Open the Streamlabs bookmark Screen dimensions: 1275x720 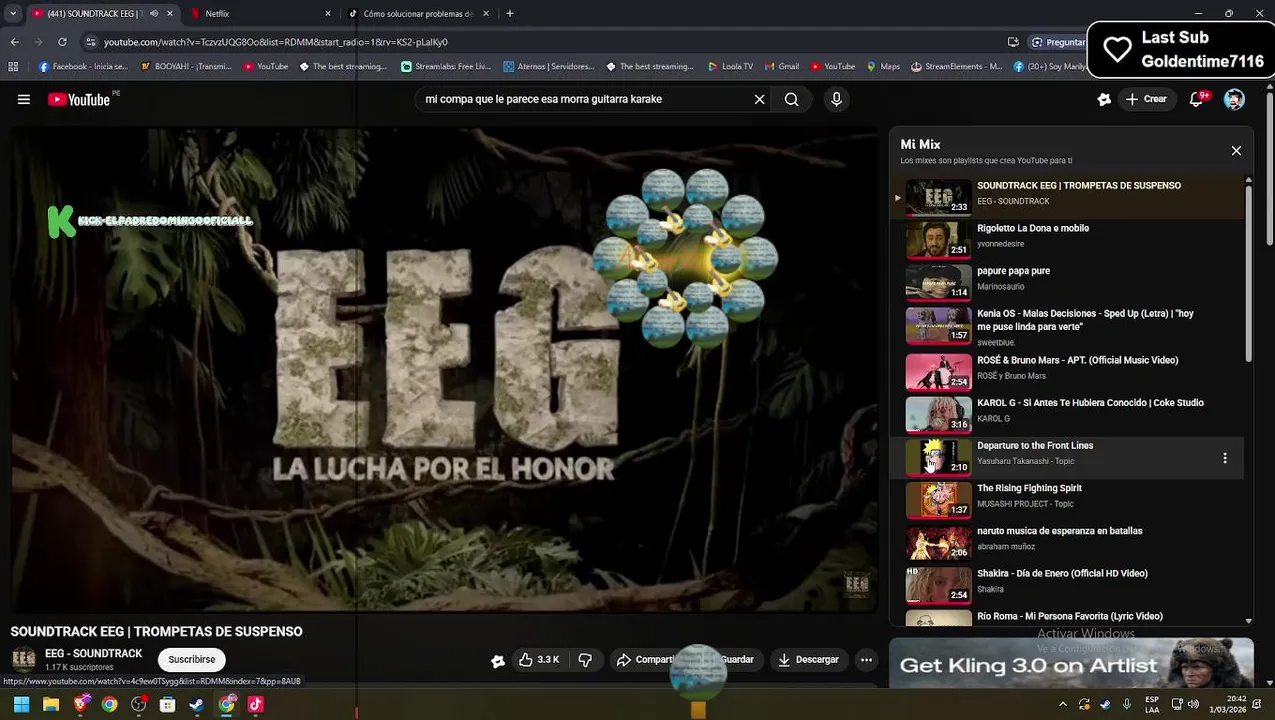[446, 67]
